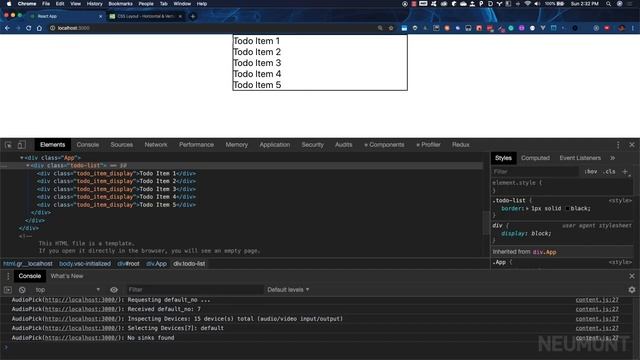Screen dimensions: 640x360
Task: Open the Memory tab
Action: tap(237, 145)
